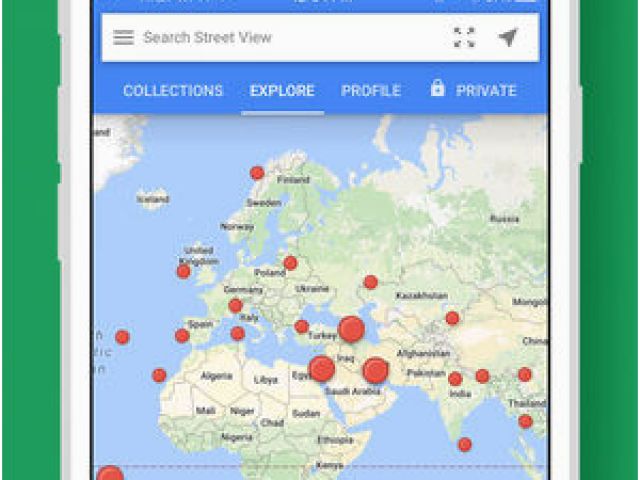Tap the red marker above Poland
The width and height of the screenshot is (640, 480).
click(290, 263)
